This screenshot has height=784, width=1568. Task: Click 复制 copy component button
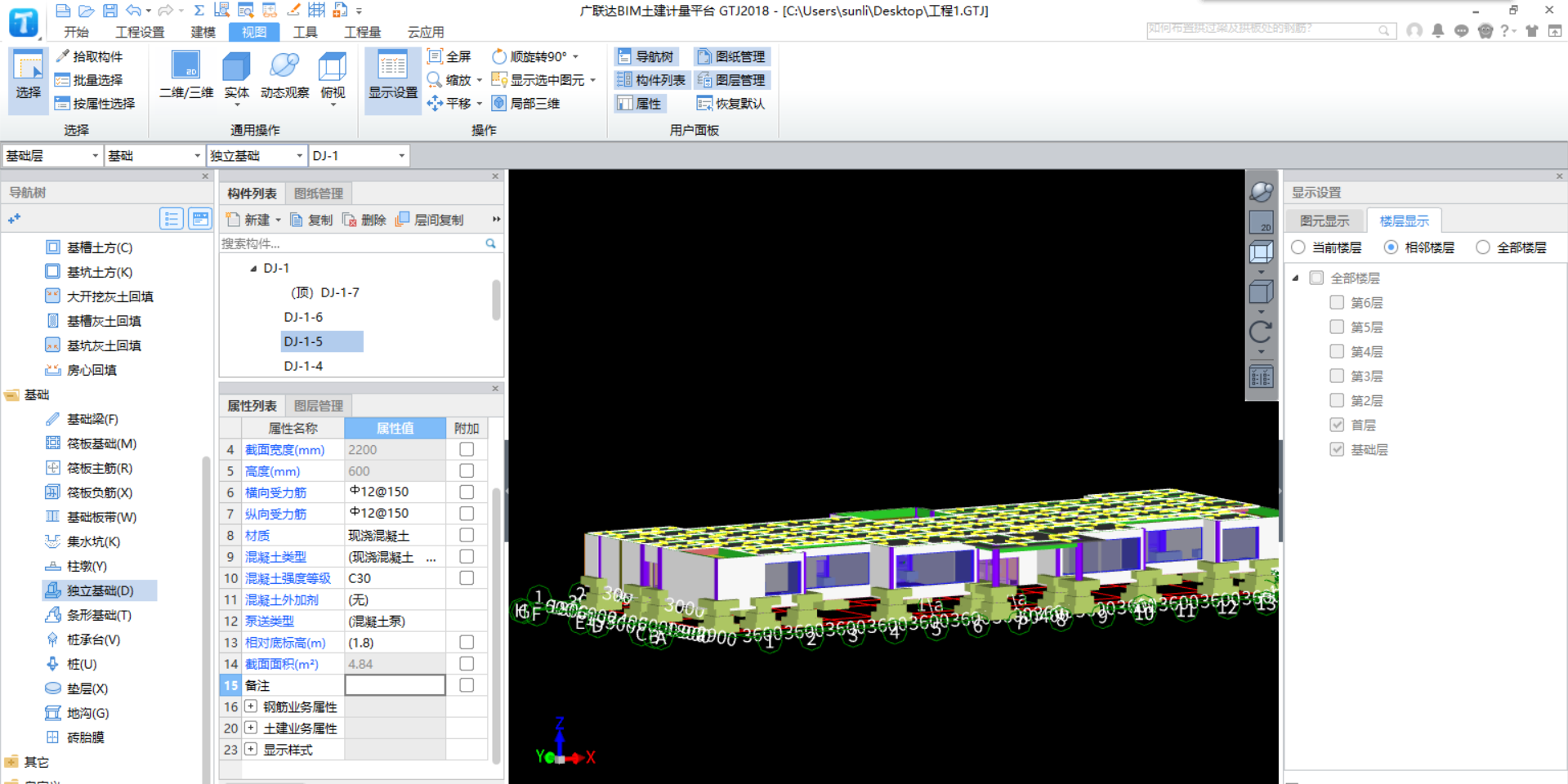(x=311, y=220)
